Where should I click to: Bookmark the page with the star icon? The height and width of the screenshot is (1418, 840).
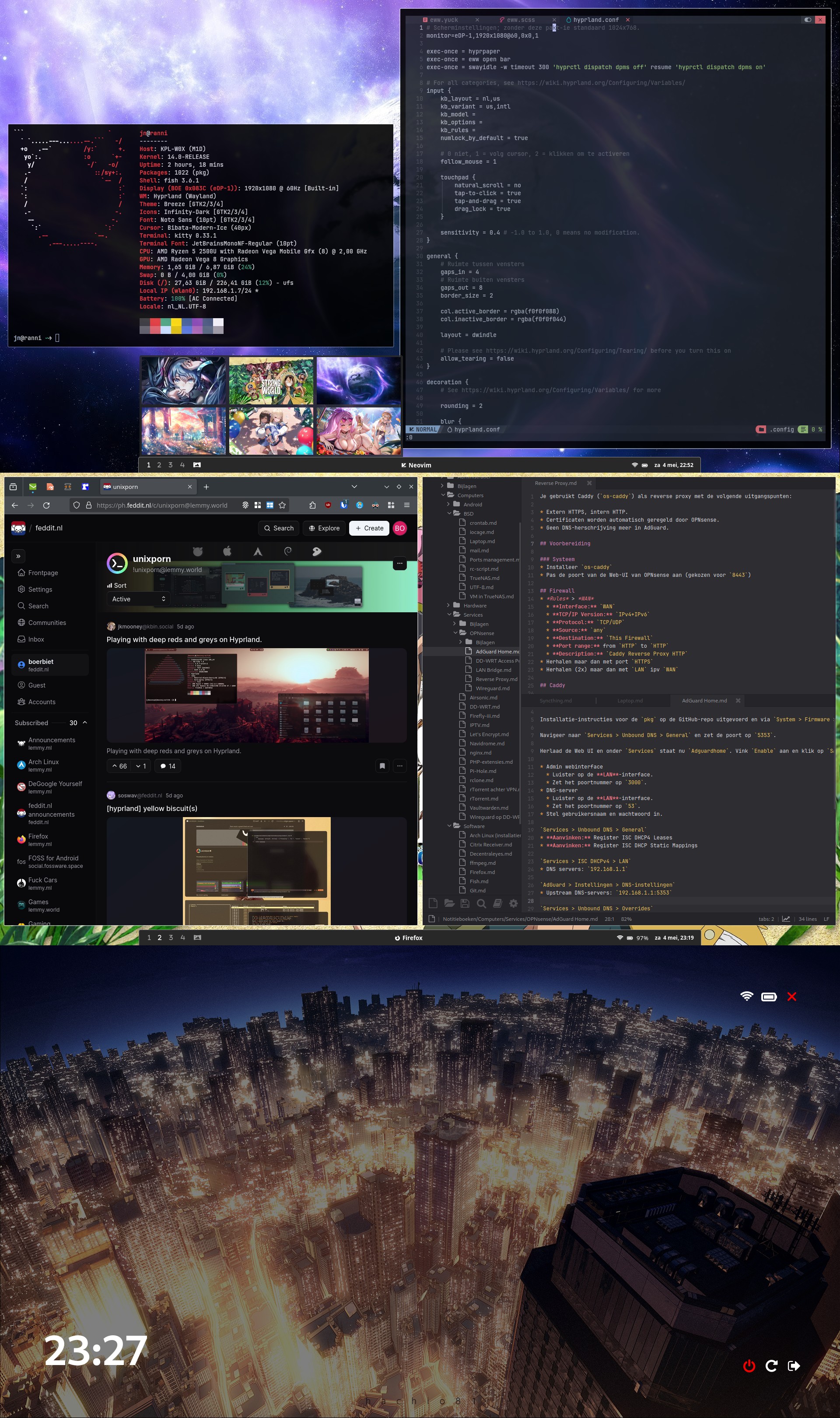[x=283, y=505]
